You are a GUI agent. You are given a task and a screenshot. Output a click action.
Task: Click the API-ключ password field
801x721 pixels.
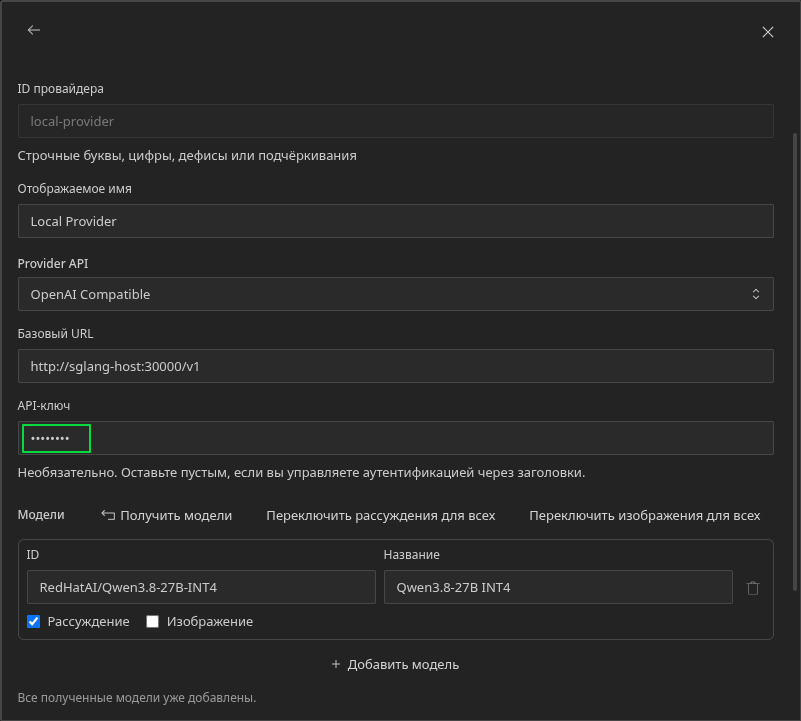point(395,438)
